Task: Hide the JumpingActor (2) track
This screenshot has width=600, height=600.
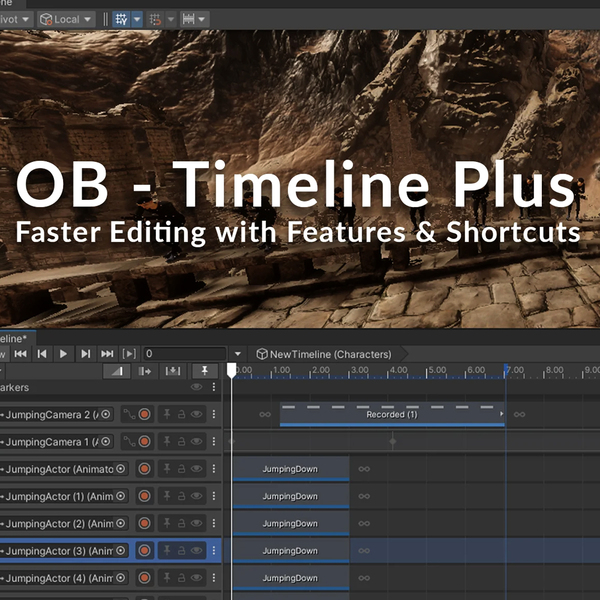Action: [x=197, y=523]
